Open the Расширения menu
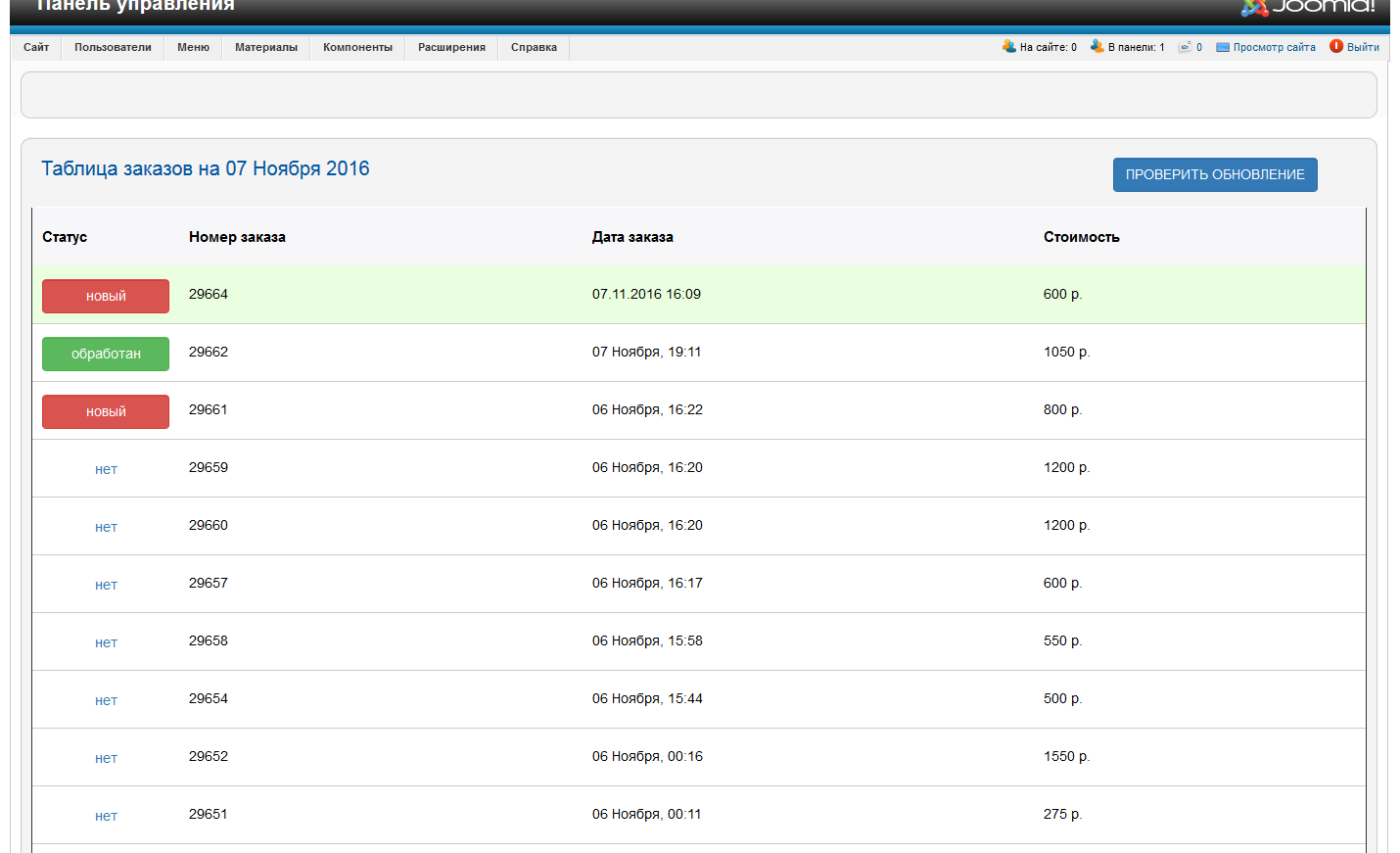 451,47
